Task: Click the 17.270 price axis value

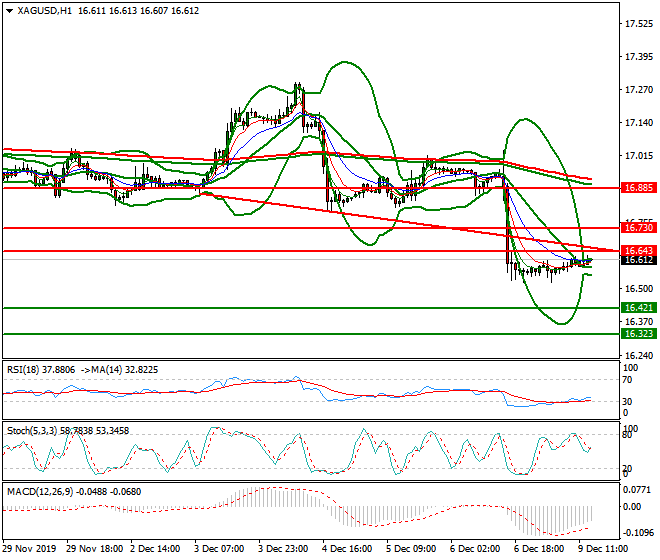Action: tap(639, 90)
